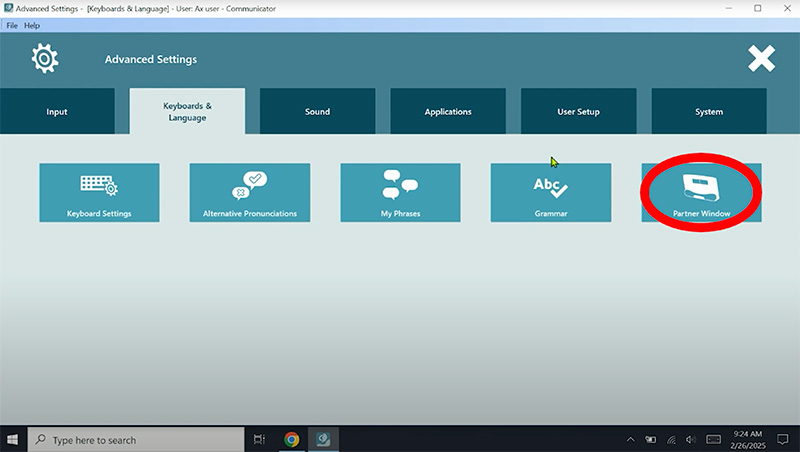Close Advanced Settings with white X
The image size is (800, 452).
(761, 59)
